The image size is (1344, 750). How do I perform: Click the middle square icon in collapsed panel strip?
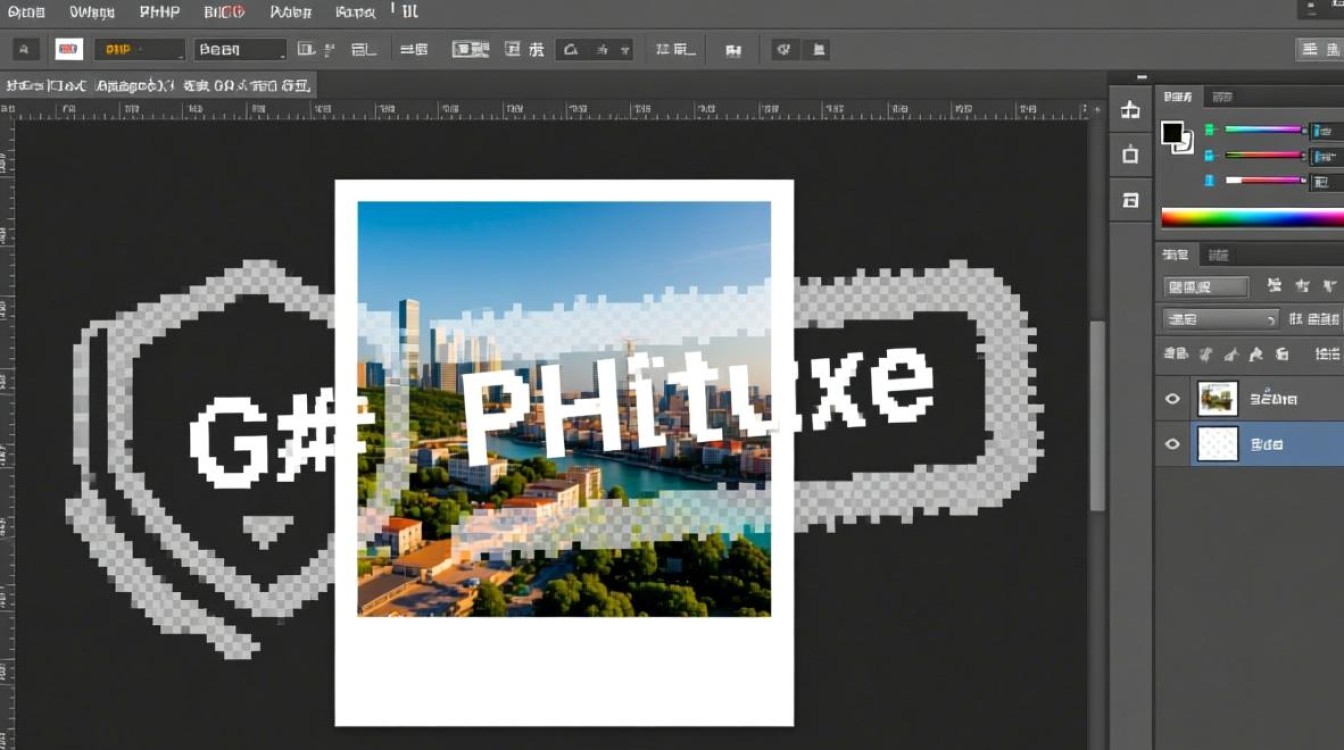1130,155
